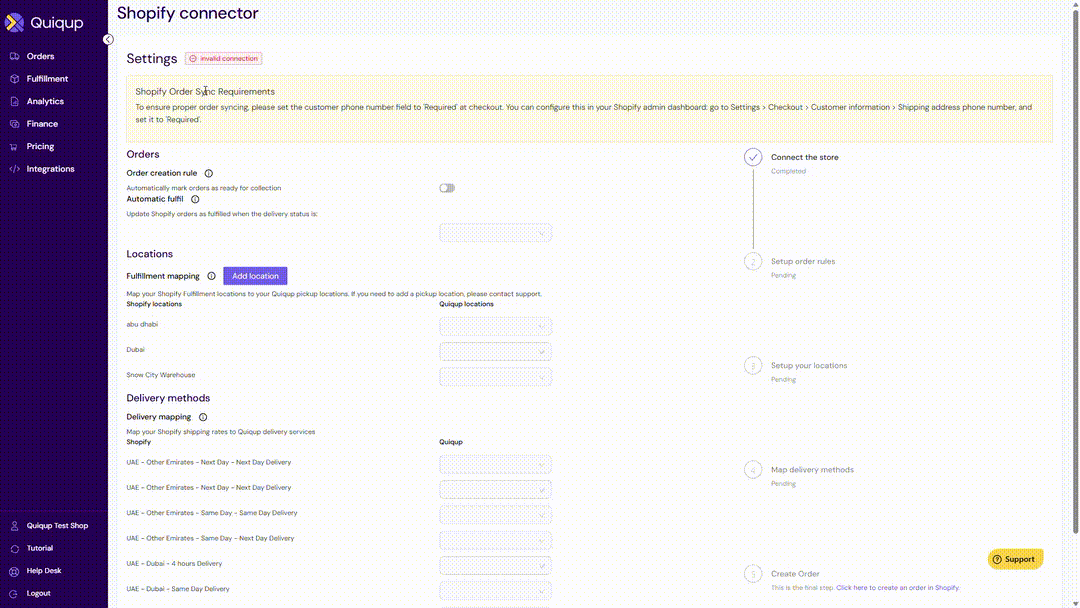
Task: Click the invalid connection status badge
Action: [223, 59]
